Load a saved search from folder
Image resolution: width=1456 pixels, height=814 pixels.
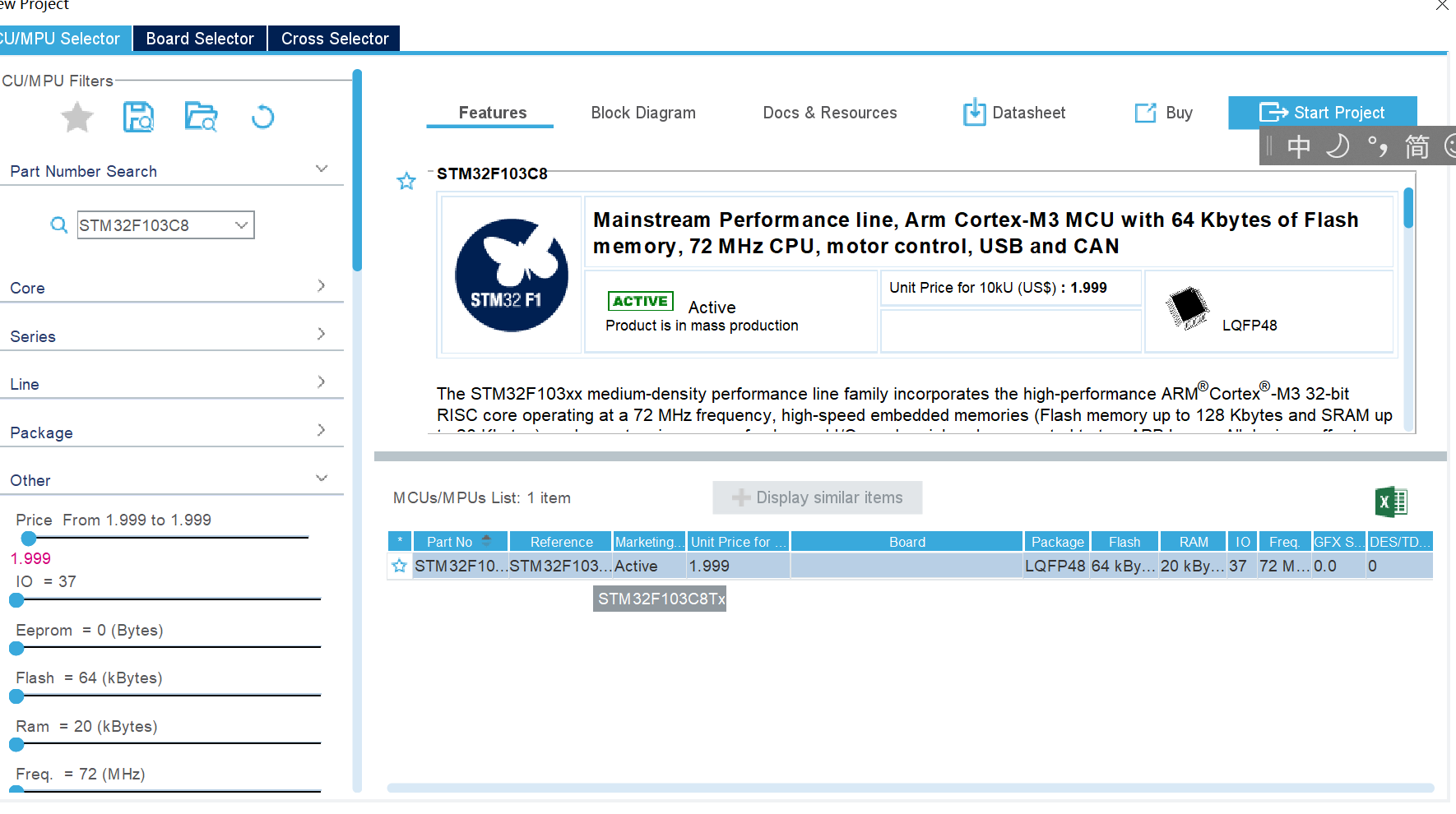(201, 117)
